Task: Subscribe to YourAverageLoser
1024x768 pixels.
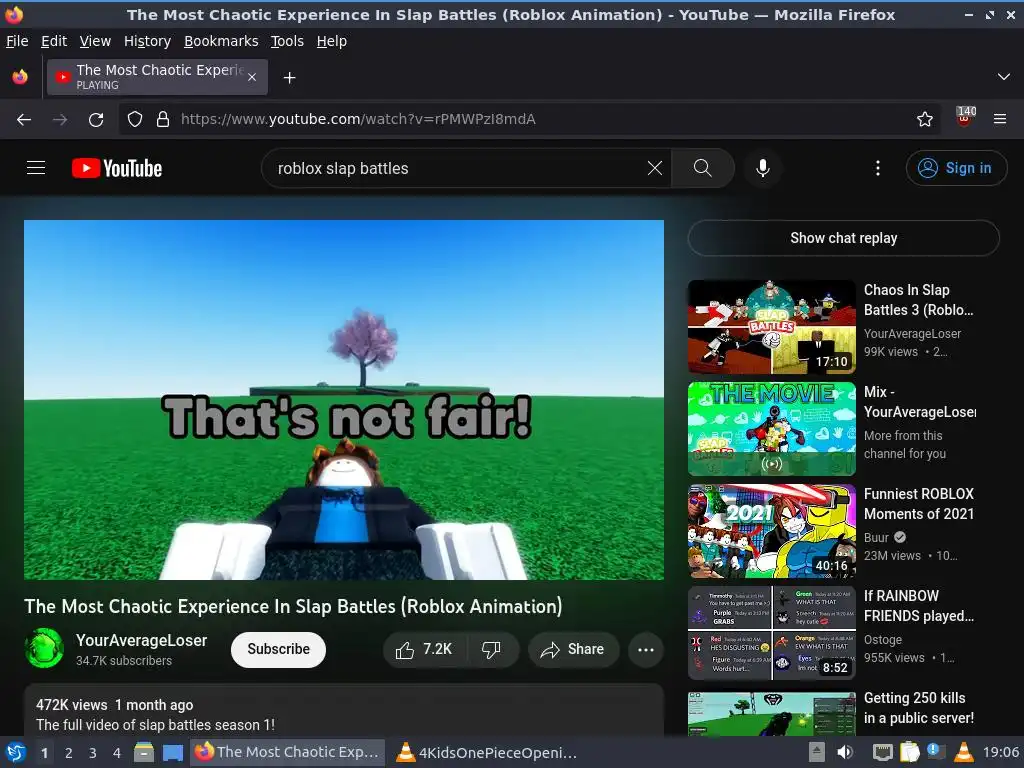Action: pyautogui.click(x=278, y=649)
